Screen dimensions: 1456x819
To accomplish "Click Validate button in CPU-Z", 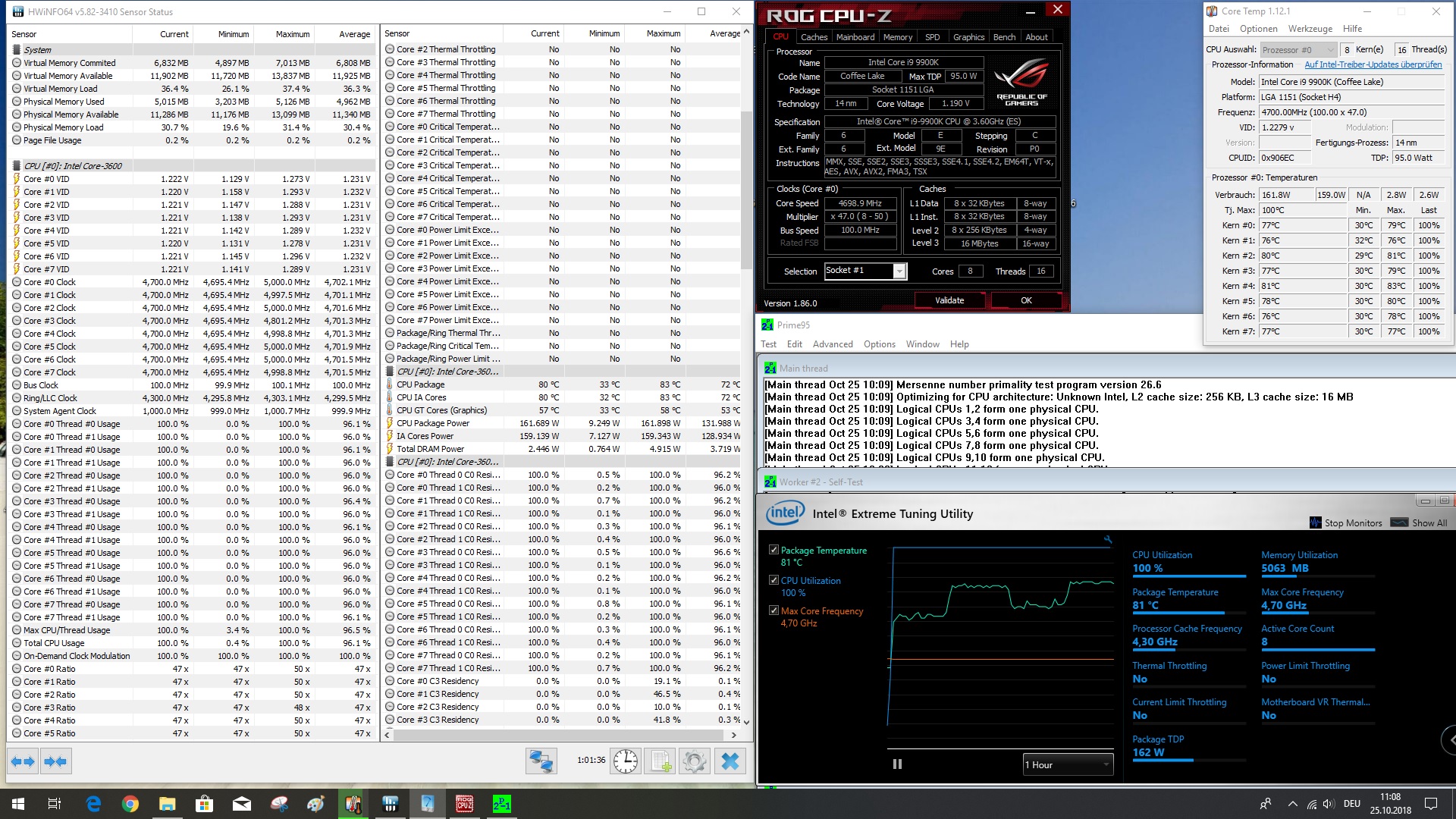I will 949,300.
